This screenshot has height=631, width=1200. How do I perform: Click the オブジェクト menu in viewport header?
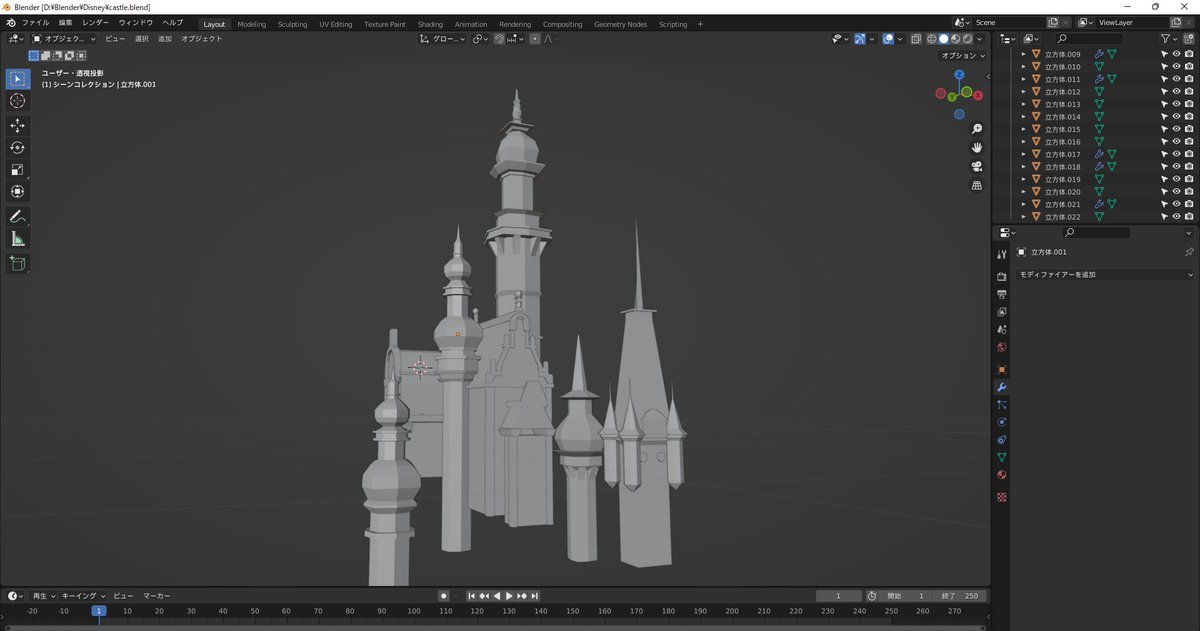click(202, 39)
